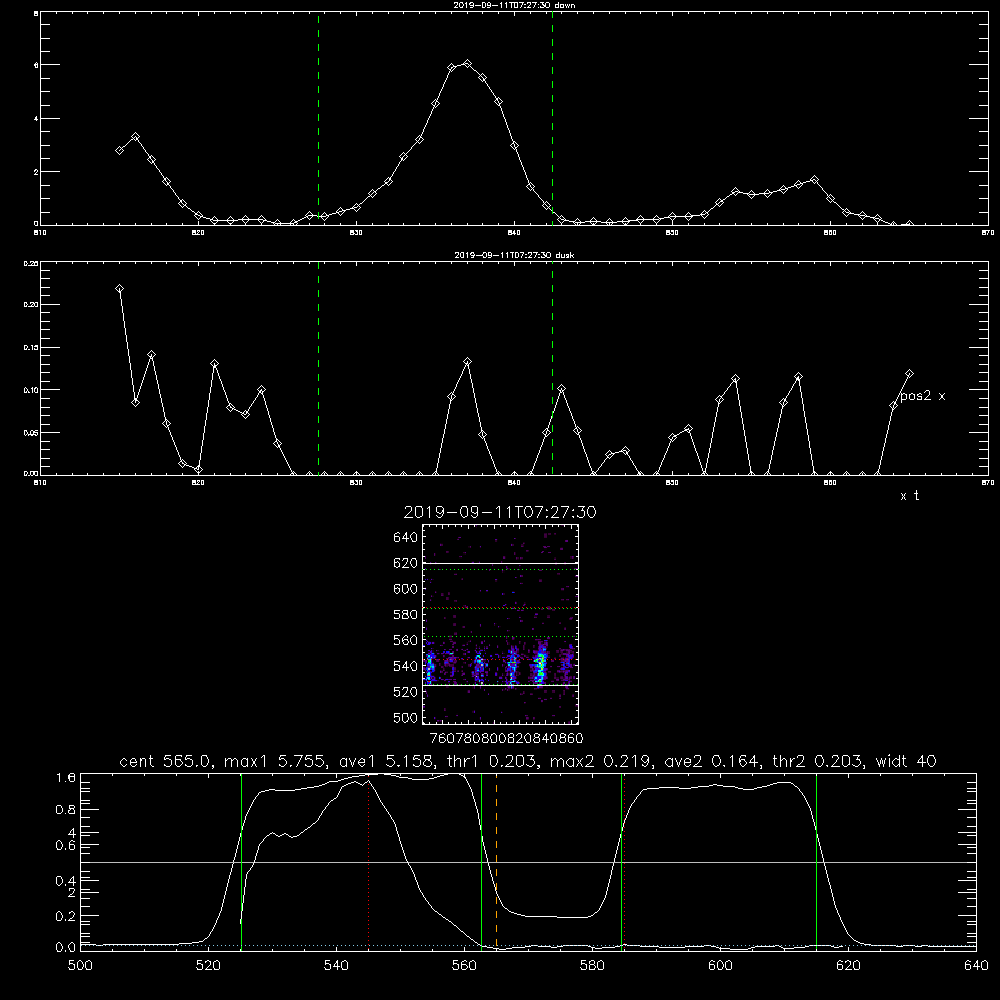Click the red dotted line at 585 in the spectrogram
This screenshot has height=1000, width=1000.
(501, 608)
